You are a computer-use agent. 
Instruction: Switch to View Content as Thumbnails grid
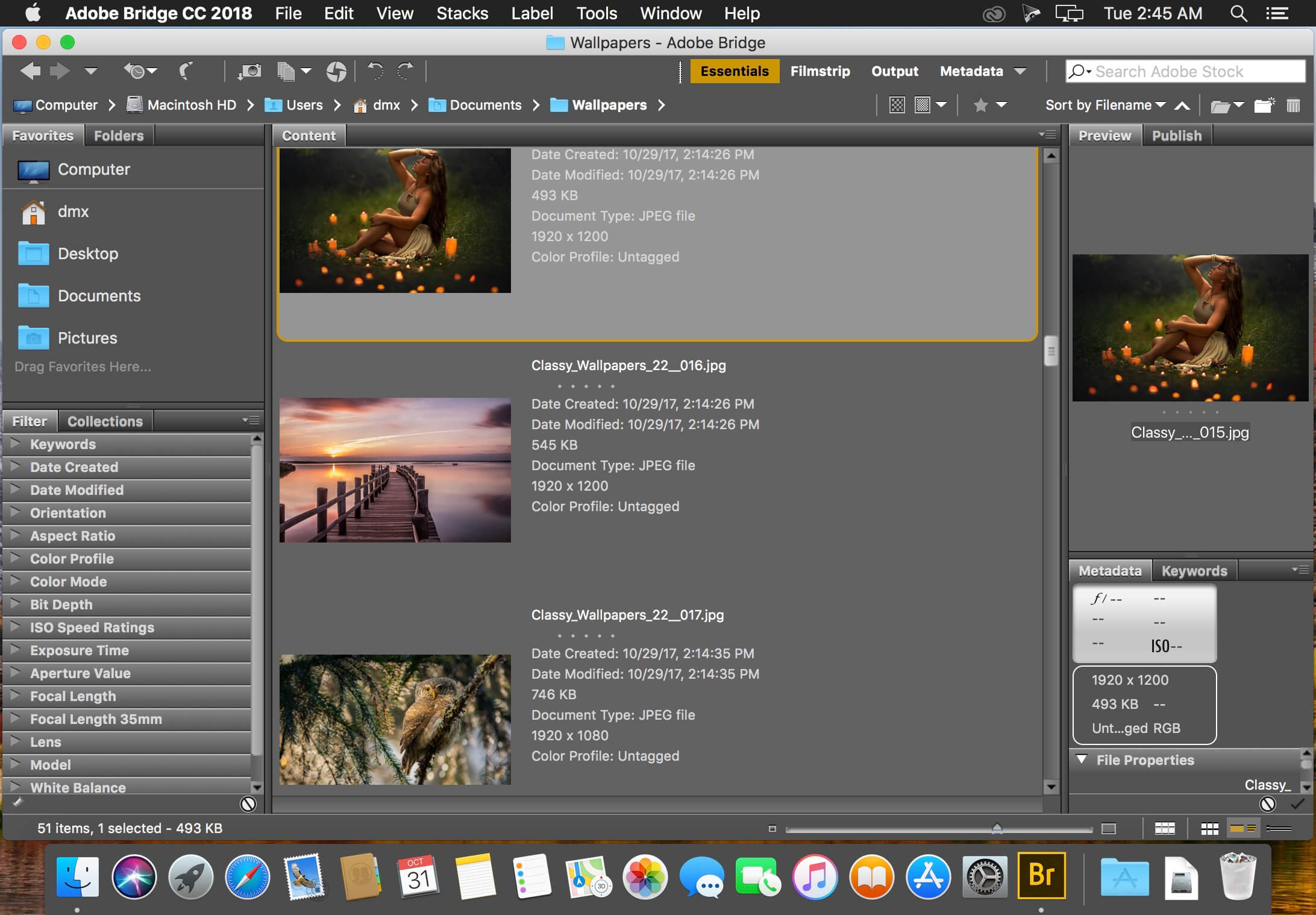1209,829
